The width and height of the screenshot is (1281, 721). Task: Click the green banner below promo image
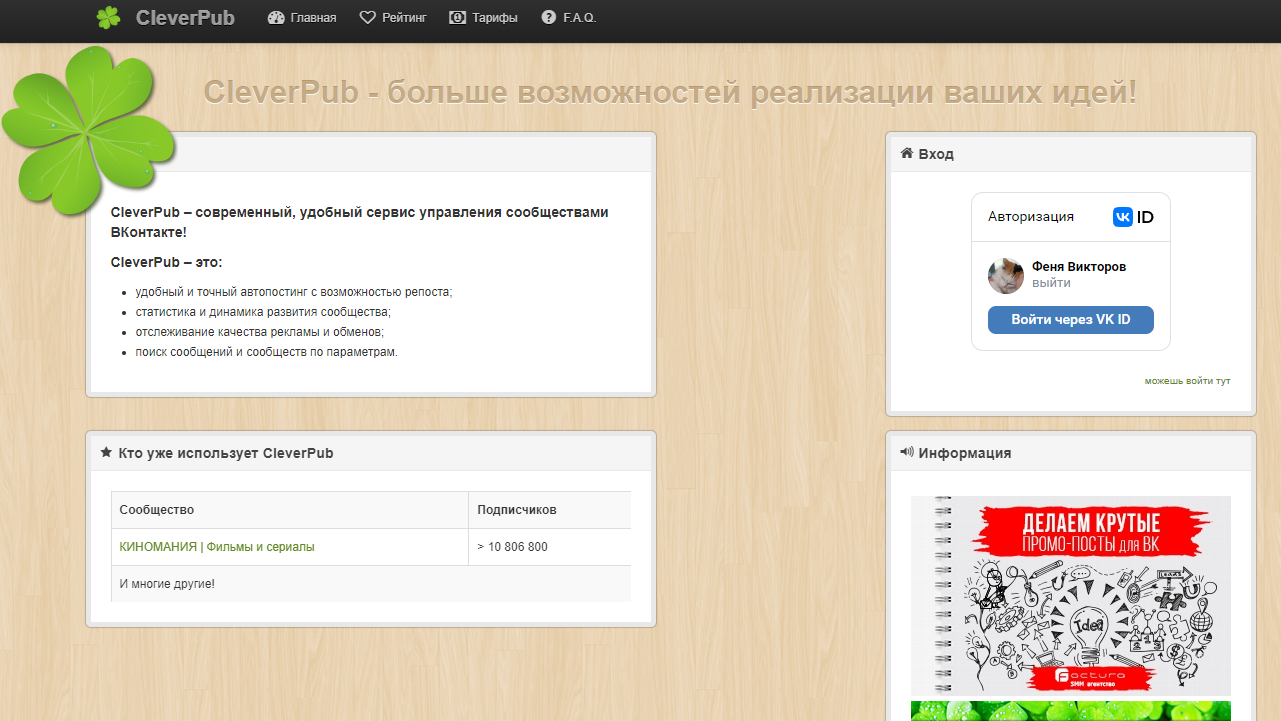1071,711
